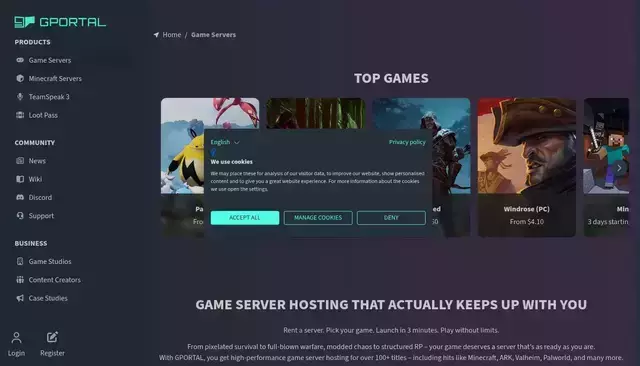Select the Minecraft game card thumbnail

point(606,146)
